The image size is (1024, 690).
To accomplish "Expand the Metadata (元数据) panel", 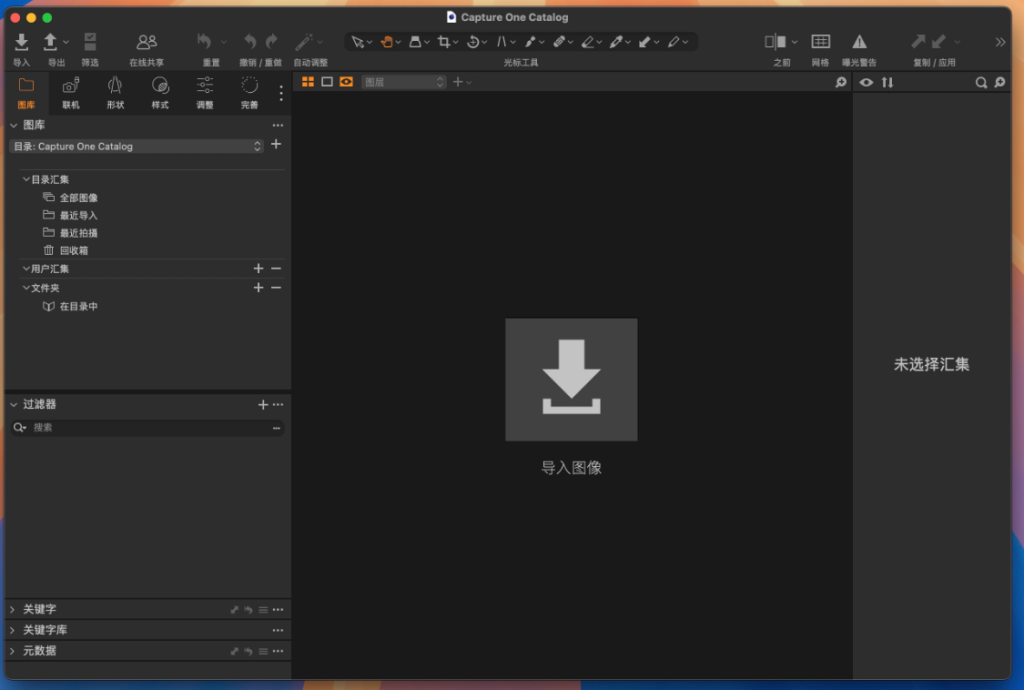I will pyautogui.click(x=13, y=651).
